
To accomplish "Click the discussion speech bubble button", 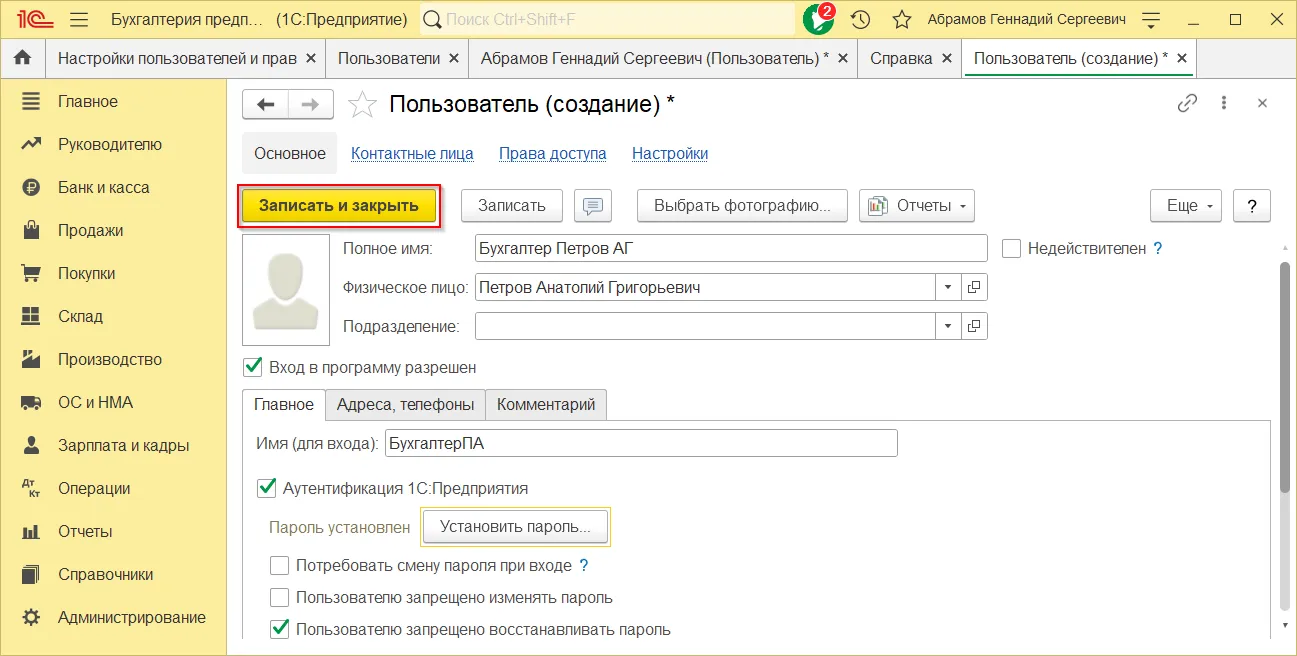I will pos(593,206).
